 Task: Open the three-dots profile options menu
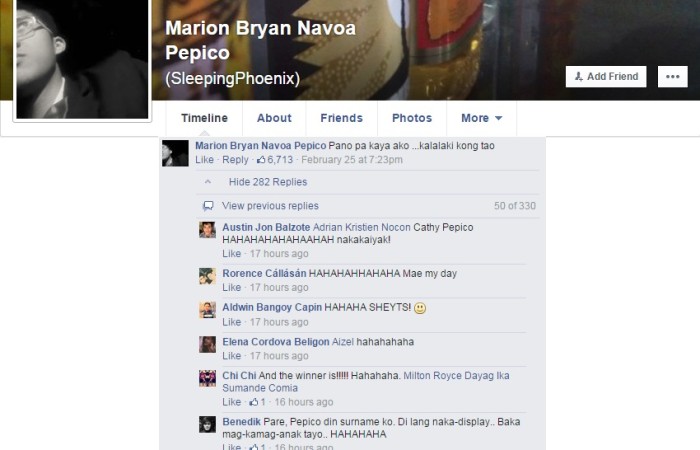(x=673, y=77)
